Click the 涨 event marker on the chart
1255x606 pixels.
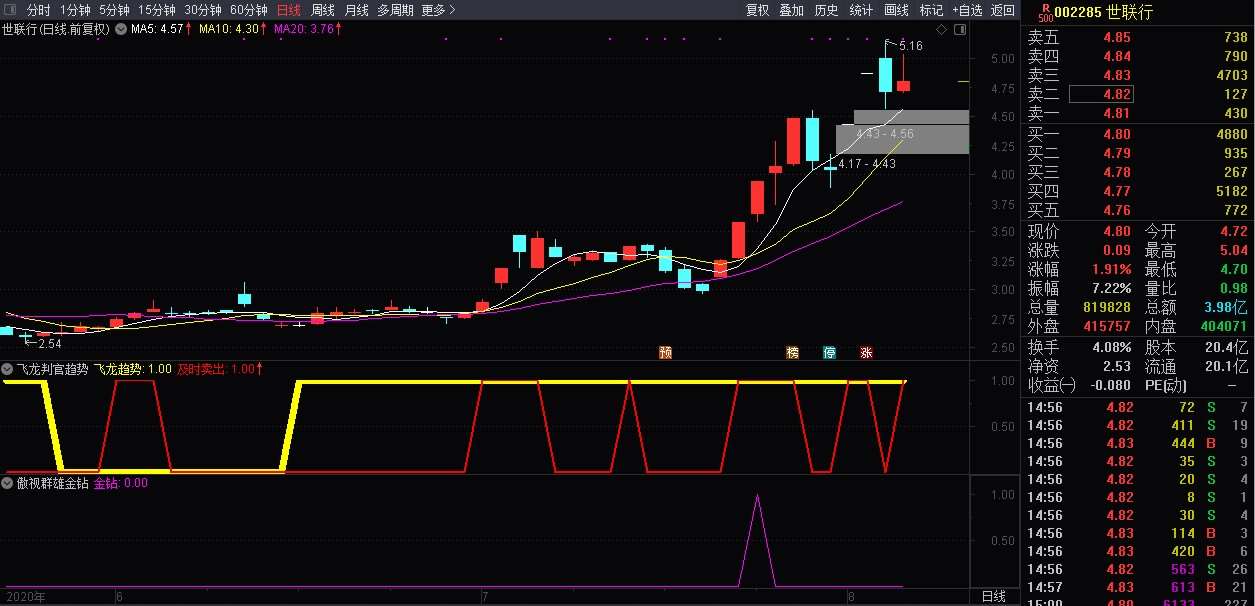866,352
